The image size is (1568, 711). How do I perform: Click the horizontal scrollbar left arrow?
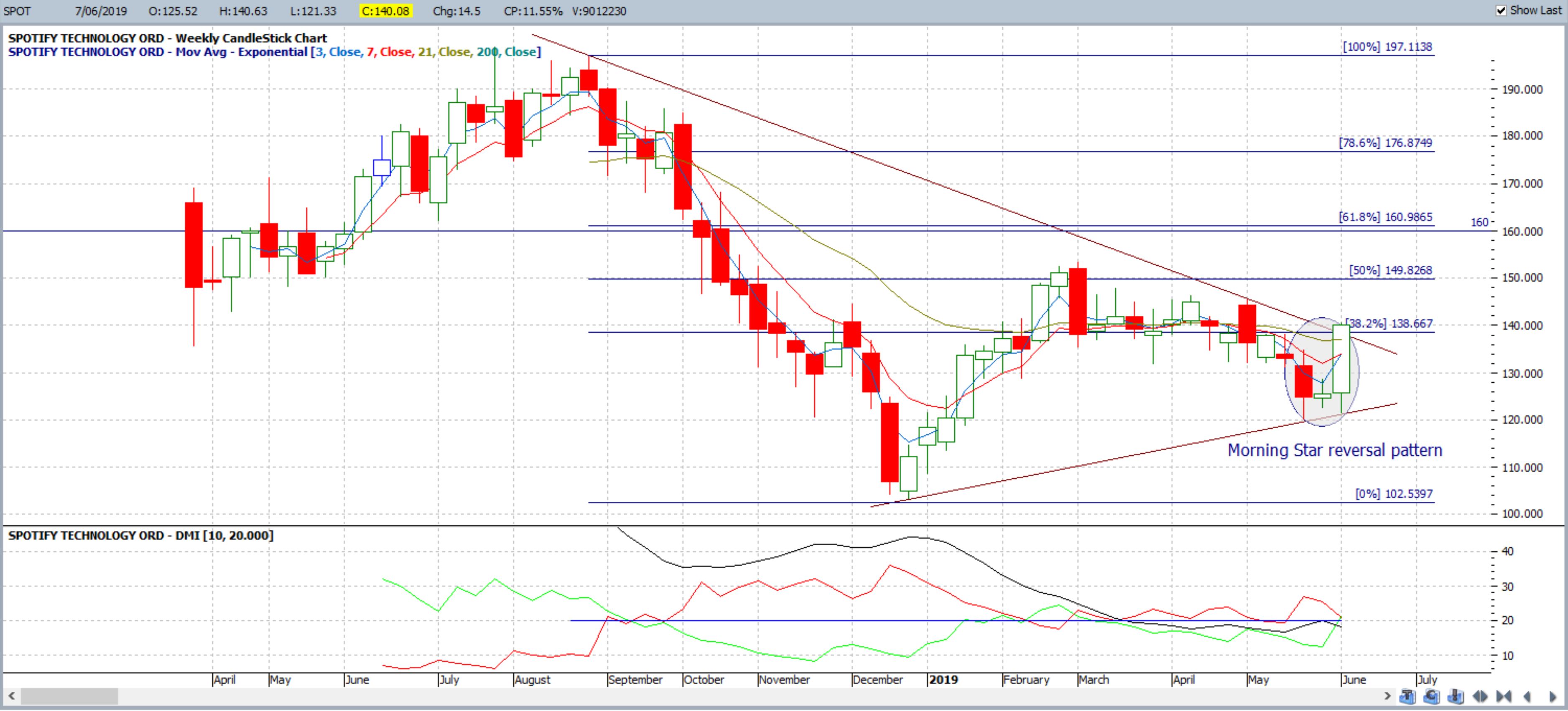click(x=11, y=695)
